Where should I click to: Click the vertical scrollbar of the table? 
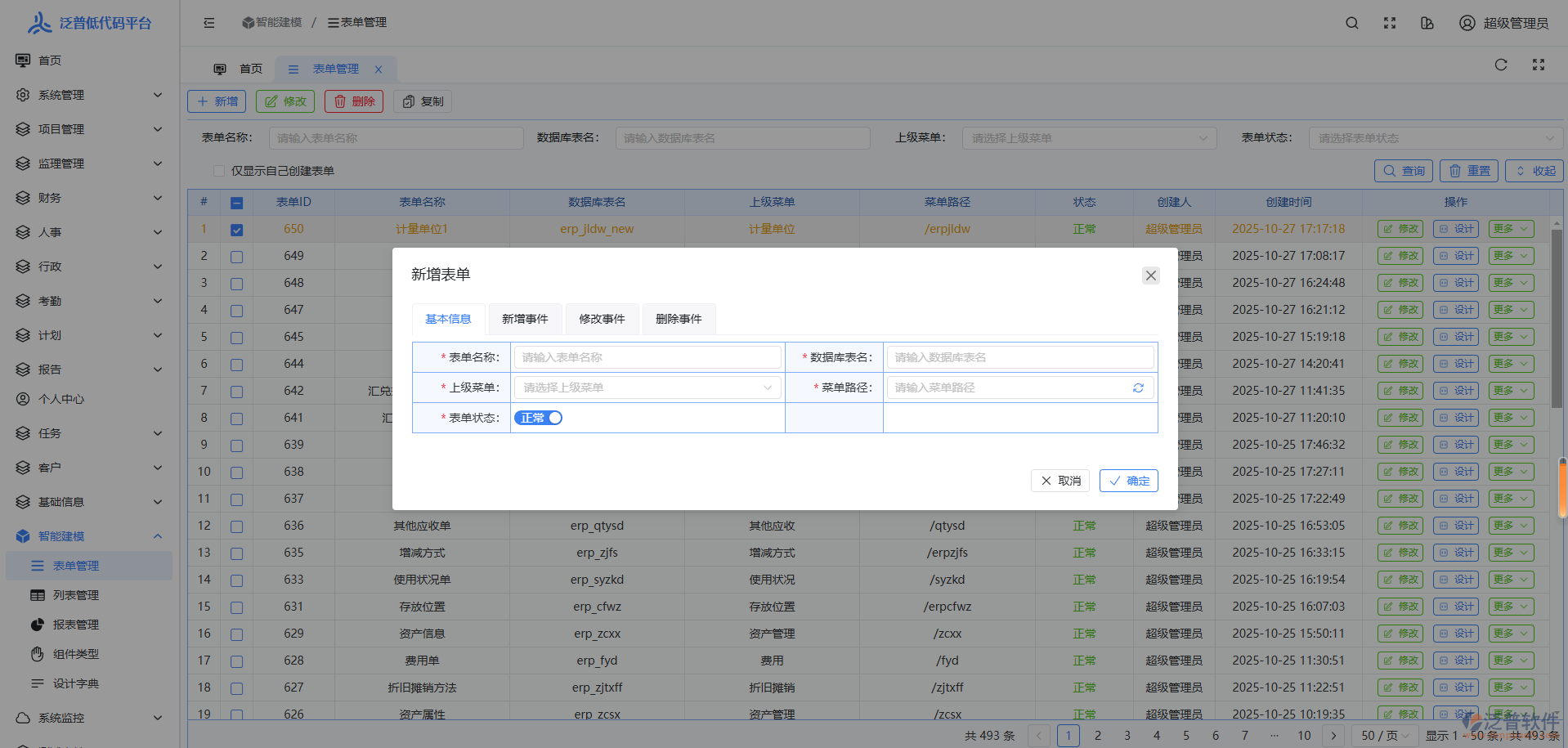click(1556, 319)
